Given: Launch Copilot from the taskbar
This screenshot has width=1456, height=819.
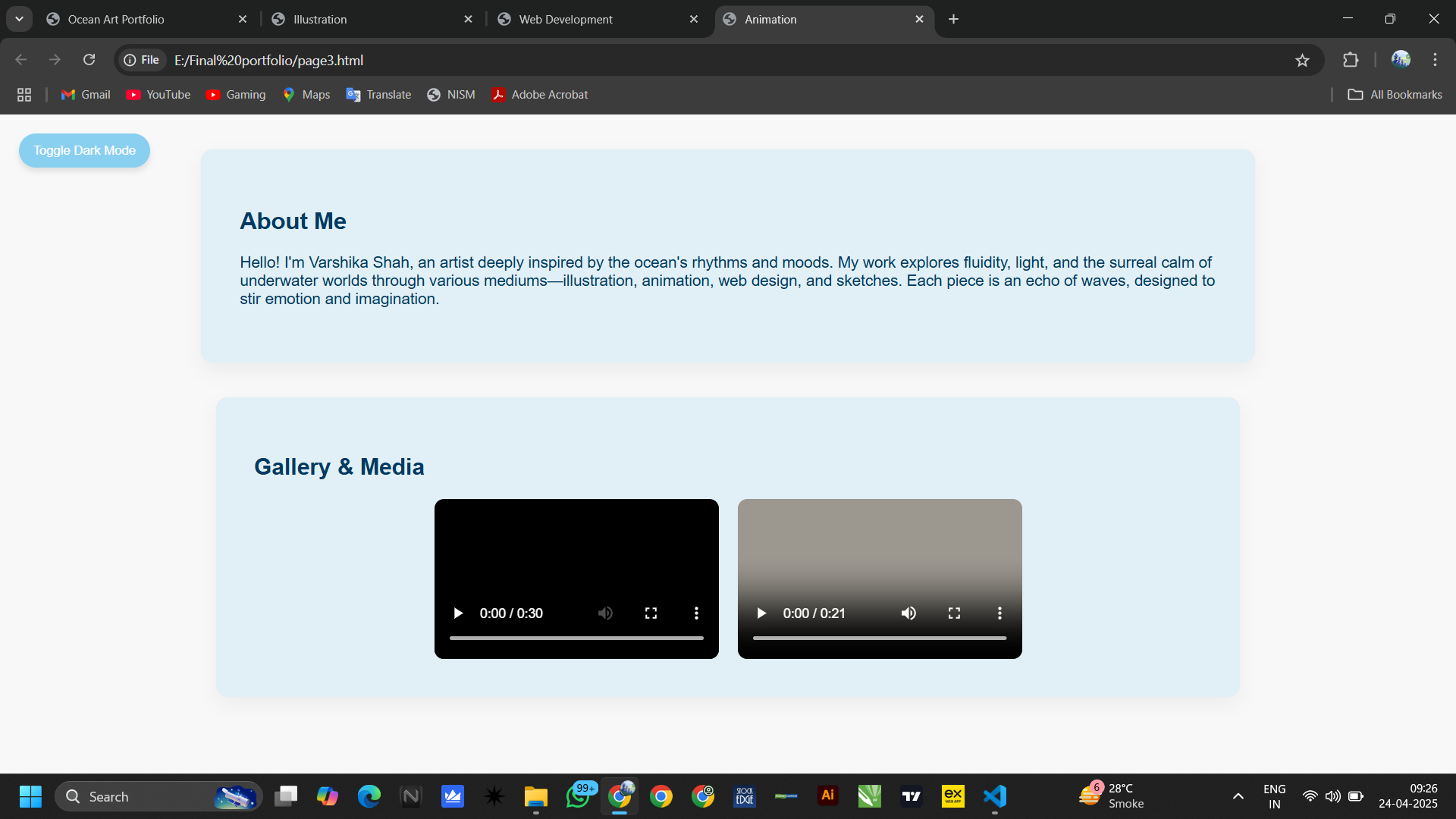Looking at the screenshot, I should click(328, 796).
